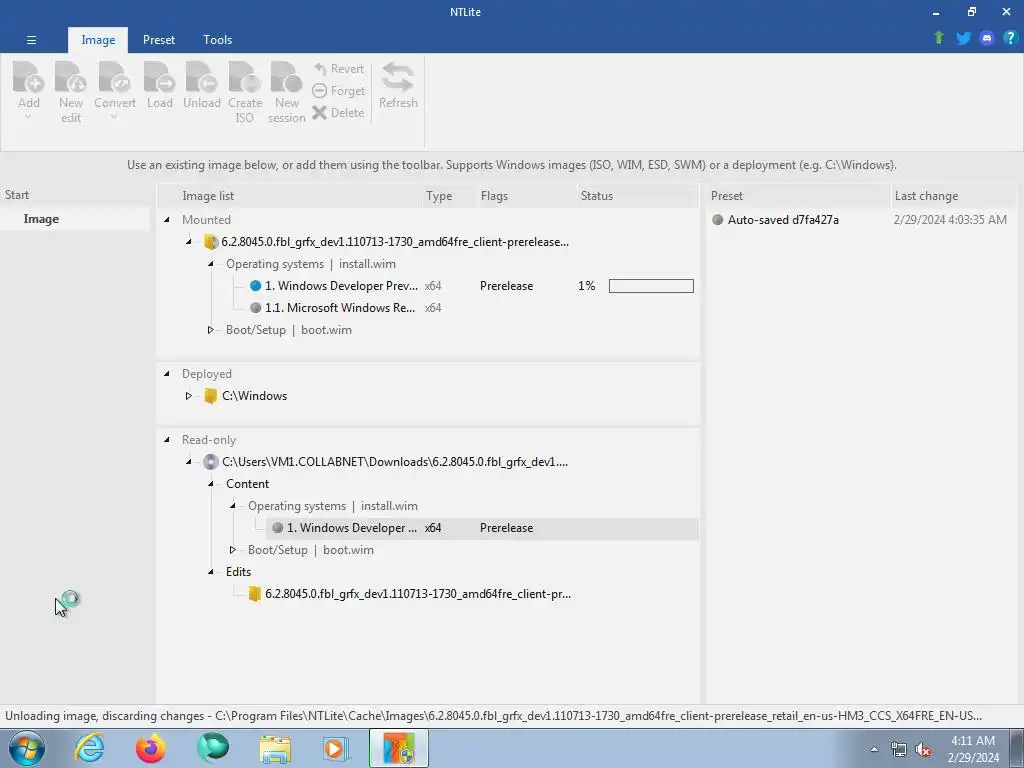This screenshot has width=1024, height=768.
Task: Open the Windows Start button
Action: click(26, 748)
